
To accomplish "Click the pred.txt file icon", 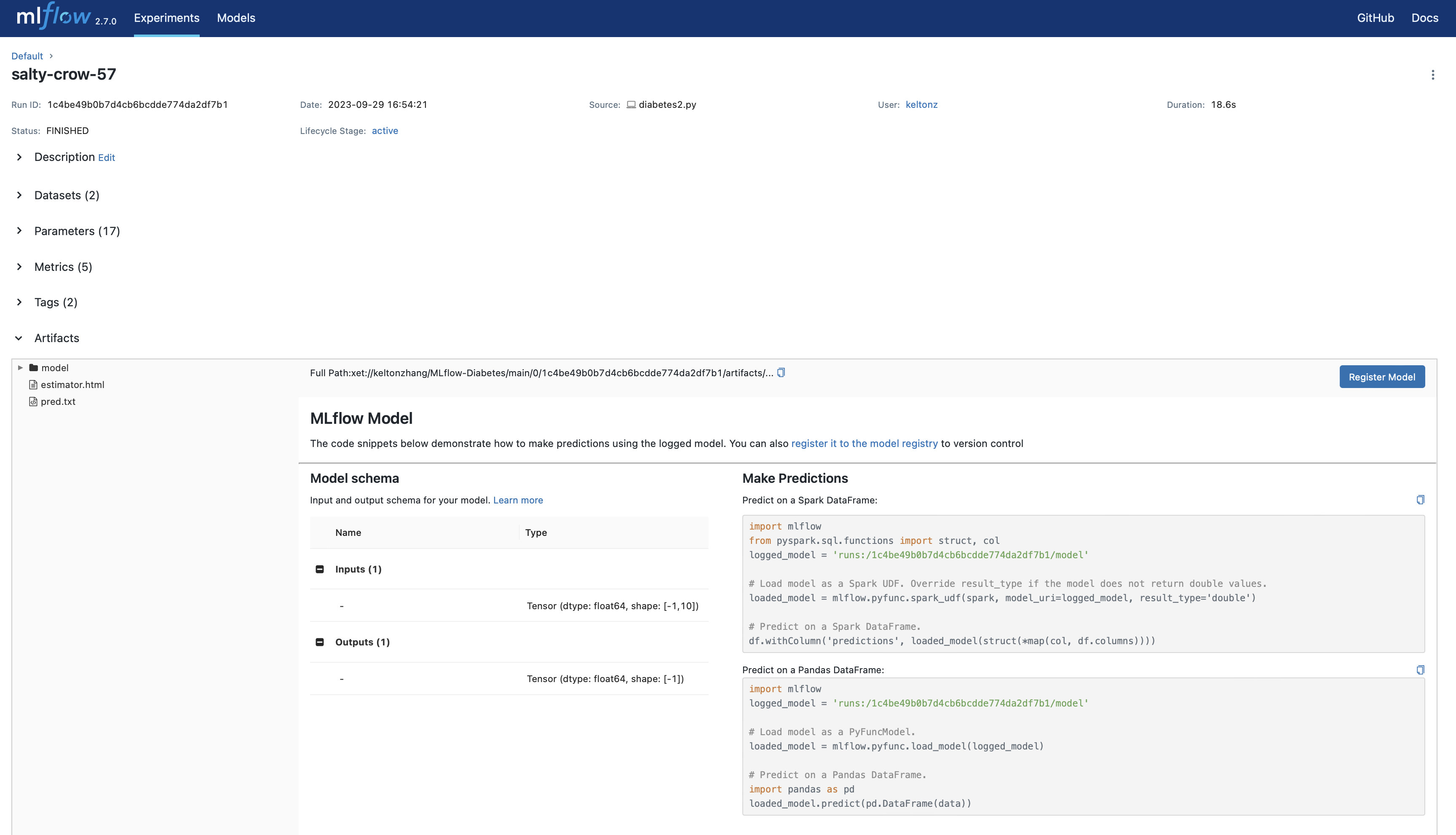I will 33,401.
